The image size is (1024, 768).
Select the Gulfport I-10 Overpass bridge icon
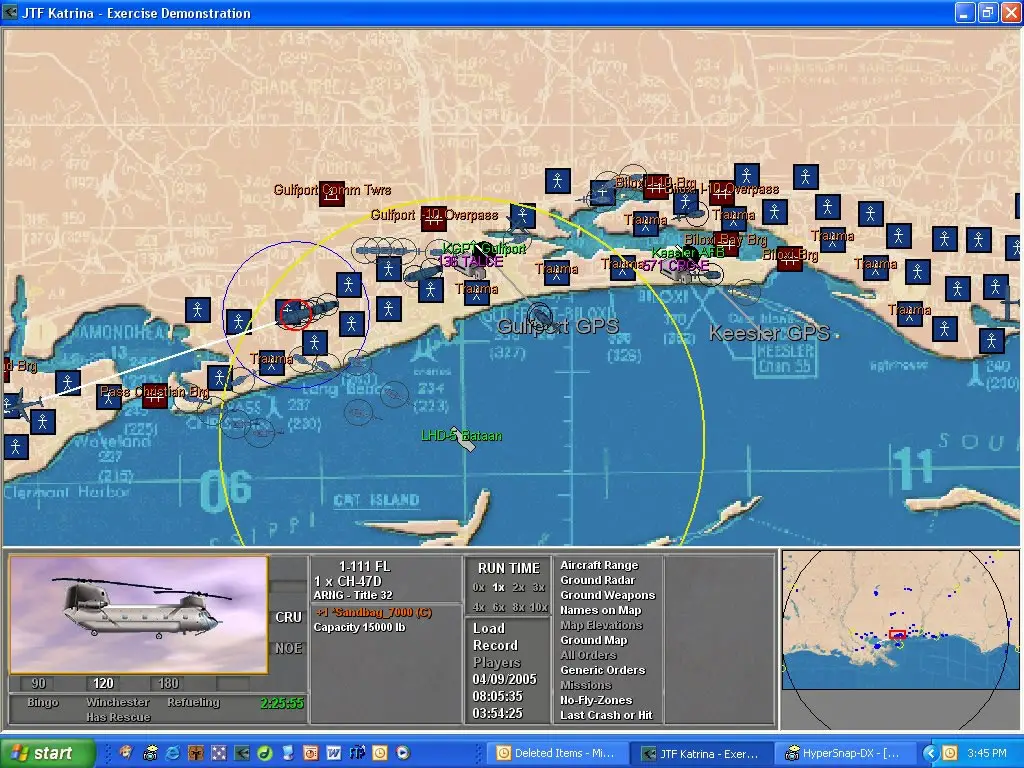433,219
